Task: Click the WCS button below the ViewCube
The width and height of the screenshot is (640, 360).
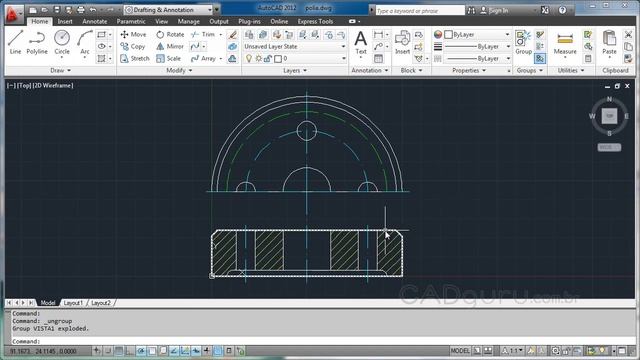Action: point(609,147)
